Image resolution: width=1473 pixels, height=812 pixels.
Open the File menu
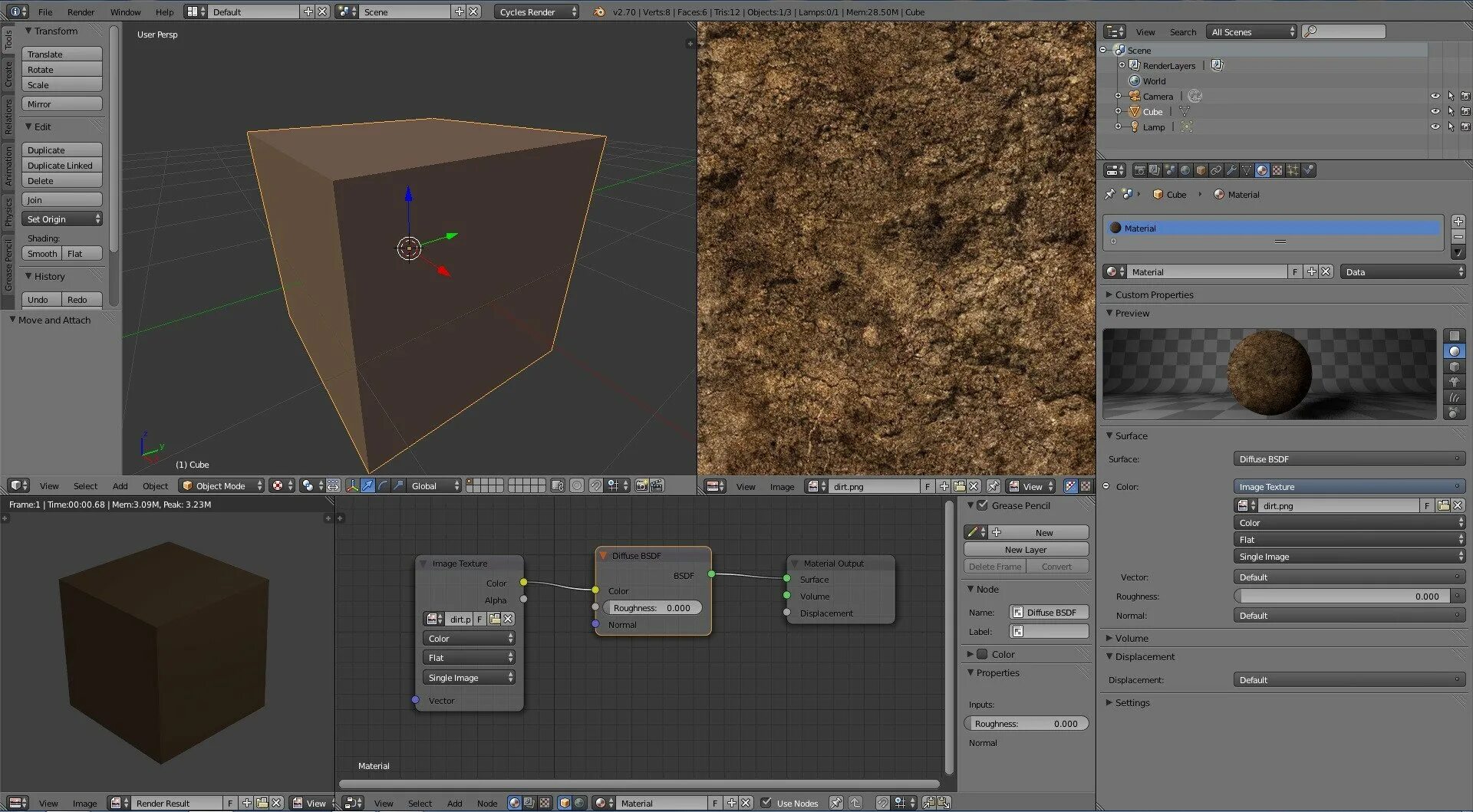(x=45, y=12)
